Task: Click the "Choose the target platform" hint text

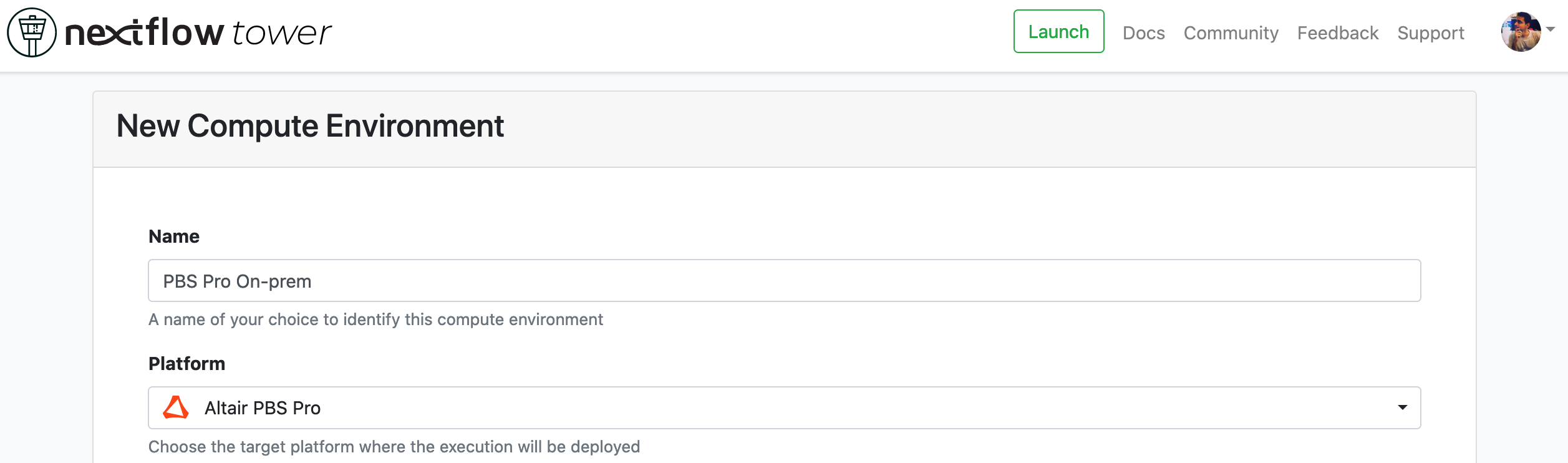Action: tap(394, 447)
